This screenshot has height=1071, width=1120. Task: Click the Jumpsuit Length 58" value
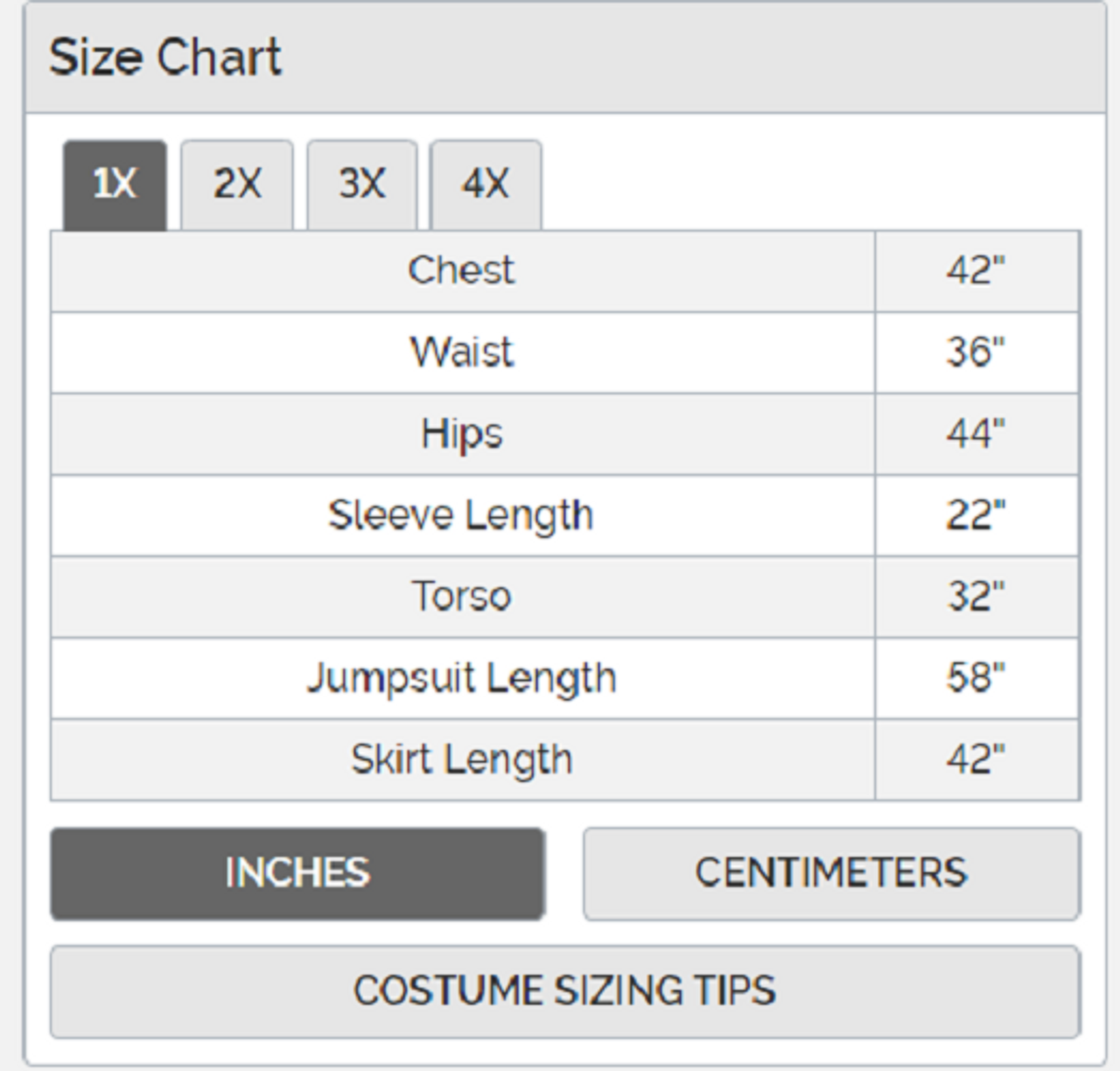(976, 678)
